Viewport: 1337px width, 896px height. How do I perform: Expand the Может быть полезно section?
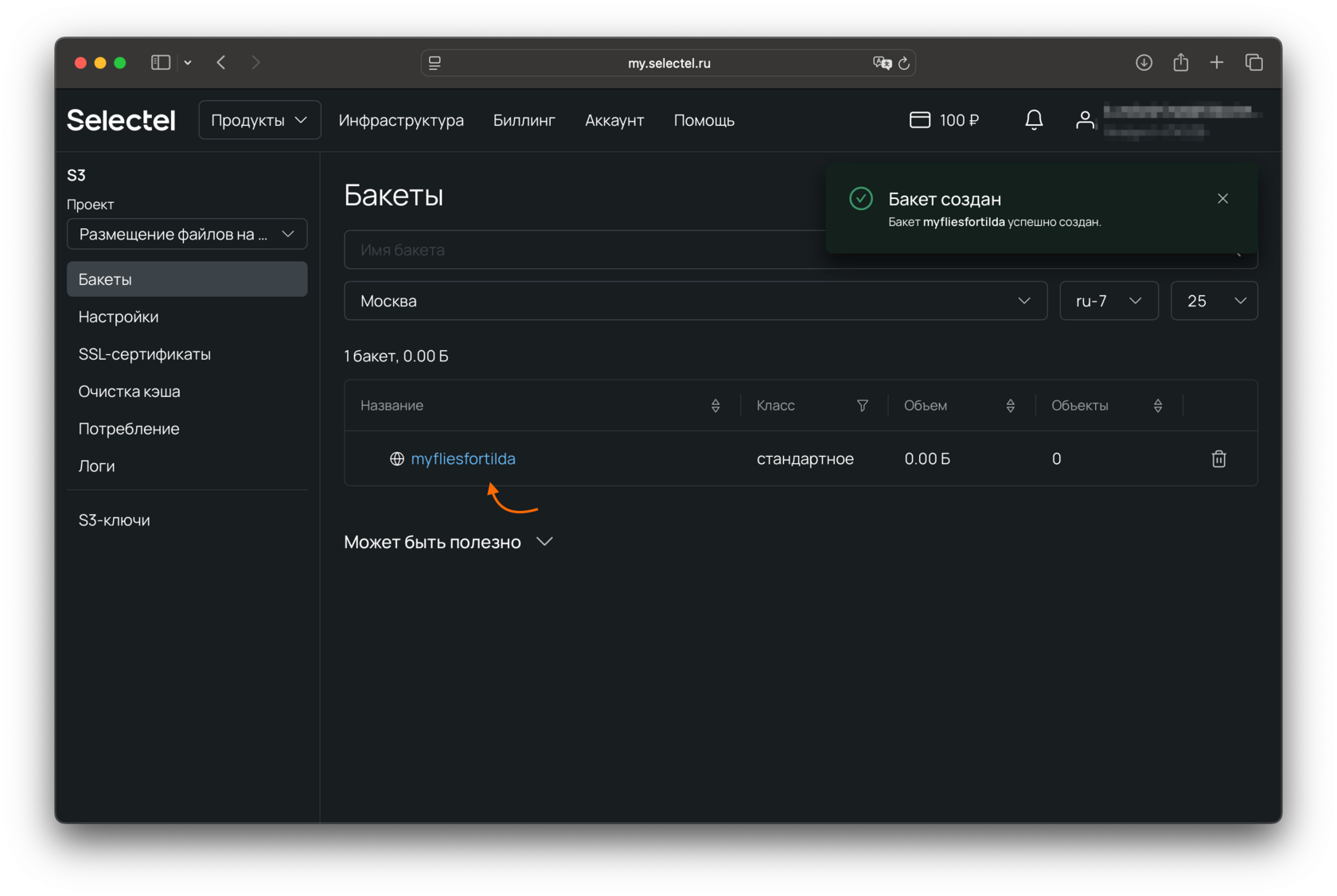[x=449, y=542]
